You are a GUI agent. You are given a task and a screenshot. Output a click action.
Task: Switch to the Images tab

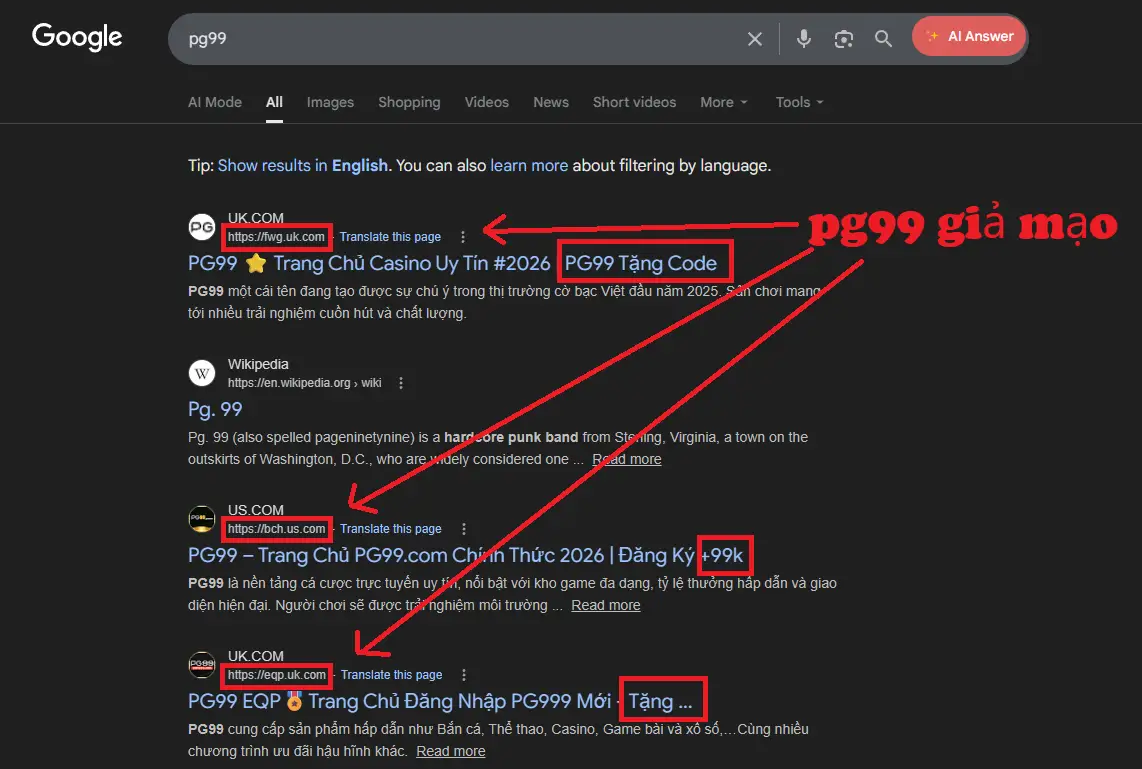(x=330, y=102)
